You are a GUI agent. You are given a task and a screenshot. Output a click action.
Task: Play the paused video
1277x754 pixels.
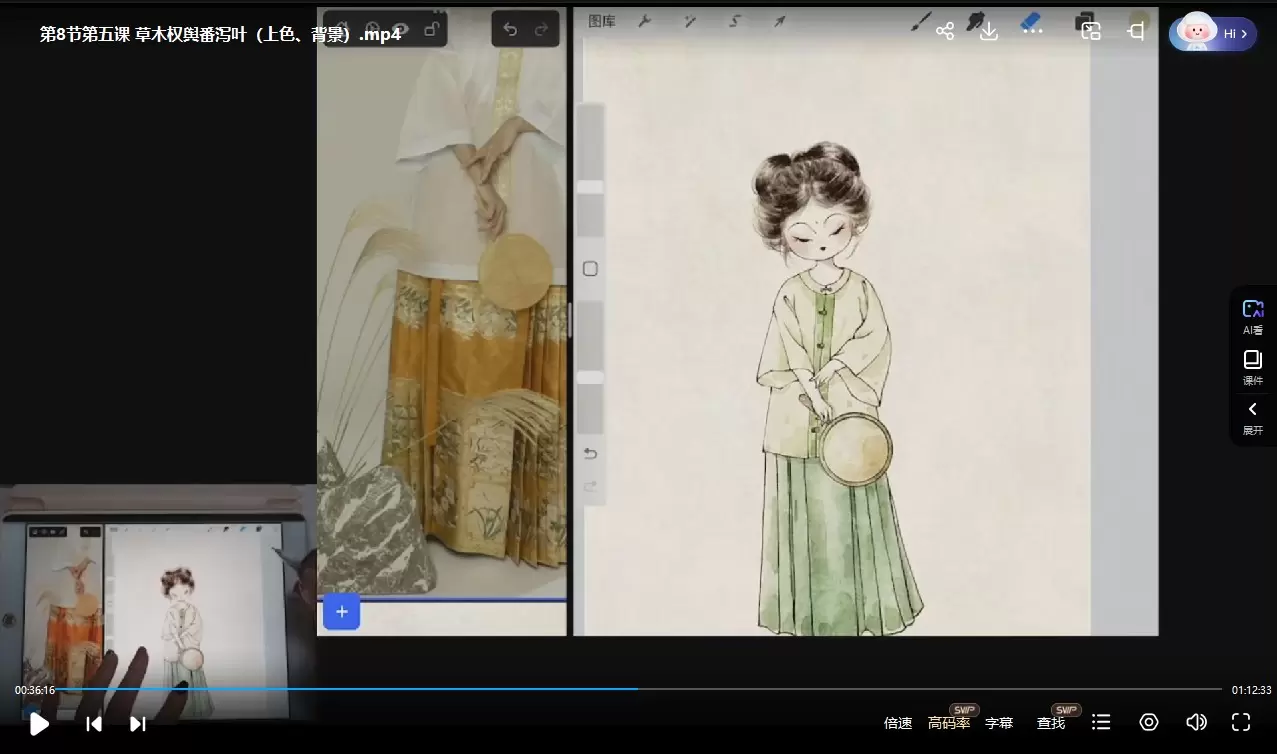tap(39, 723)
